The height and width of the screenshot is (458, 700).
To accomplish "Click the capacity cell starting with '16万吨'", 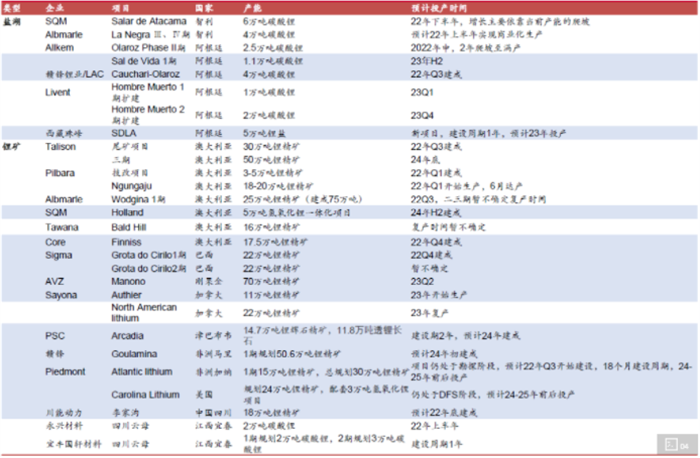I will tap(271, 228).
